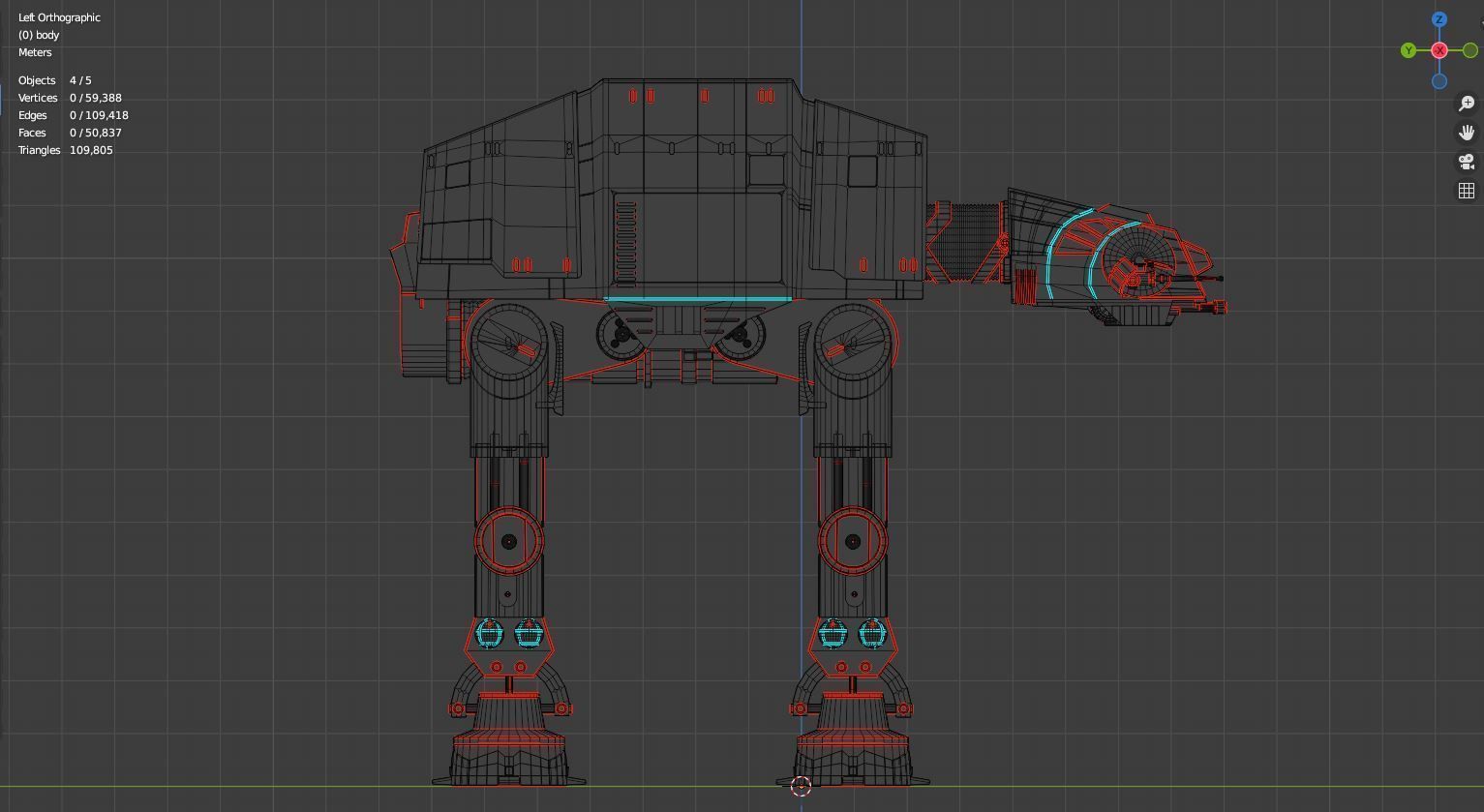
Task: Click the Vertices '0 / 59,388' statistic
Action: tap(95, 98)
